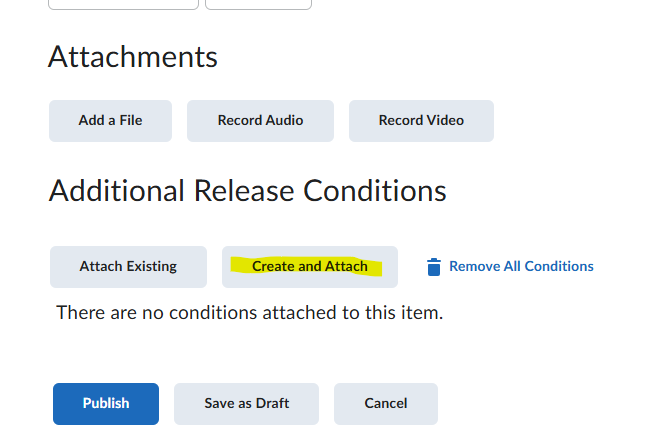Click the Record Video button
Image resolution: width=659 pixels, height=446 pixels.
pos(421,121)
